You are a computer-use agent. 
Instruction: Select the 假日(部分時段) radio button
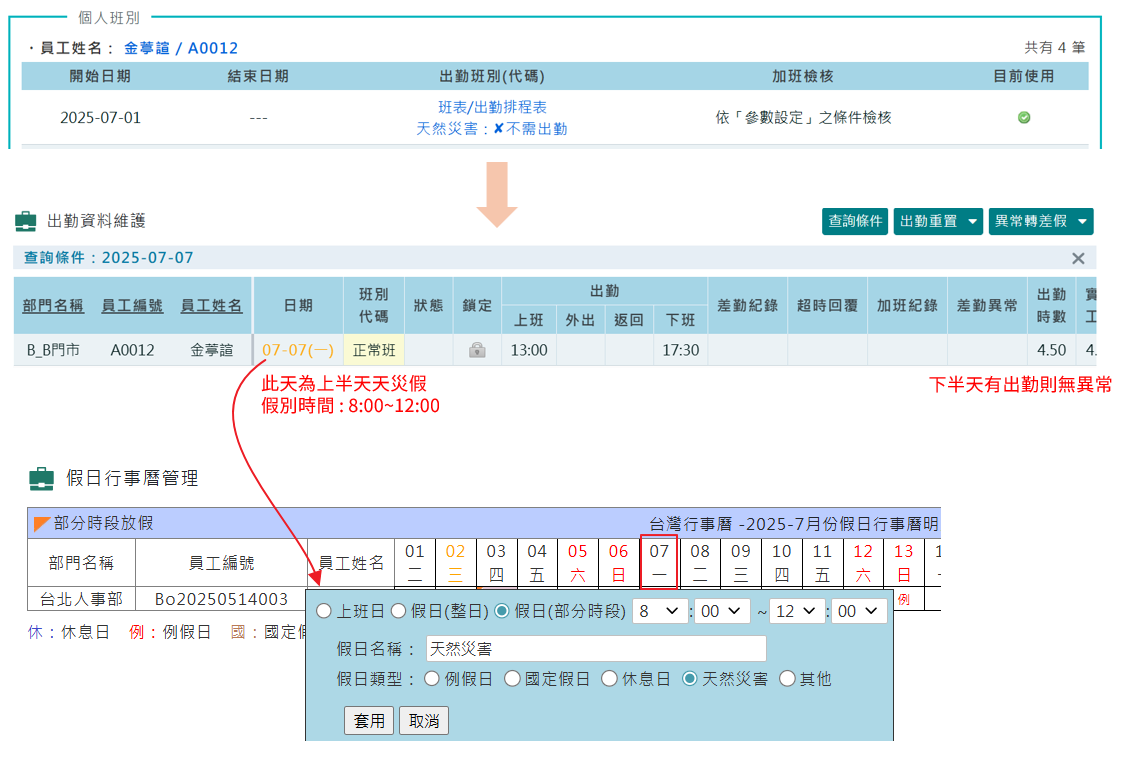[501, 611]
